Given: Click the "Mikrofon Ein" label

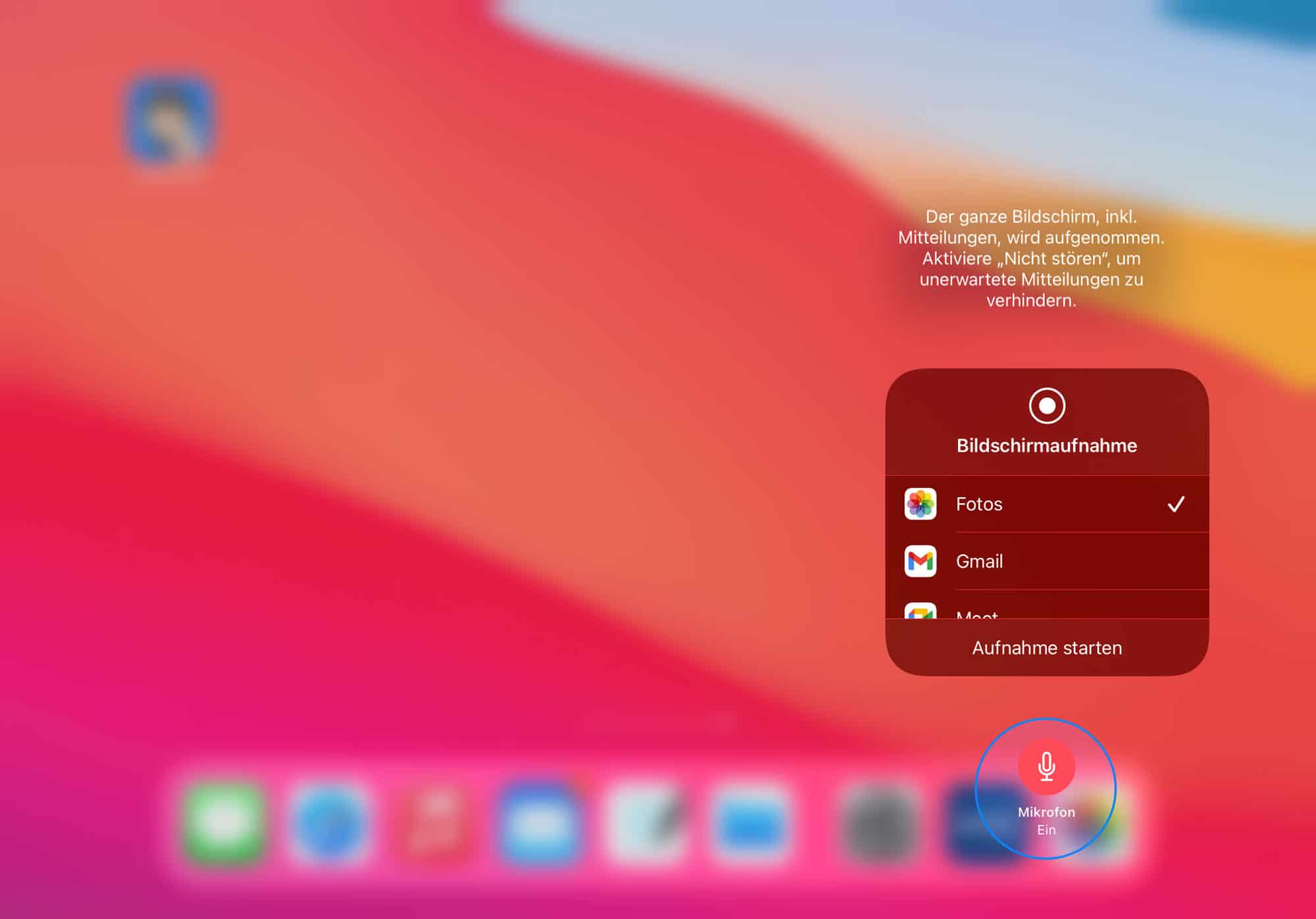Looking at the screenshot, I should coord(1046,821).
